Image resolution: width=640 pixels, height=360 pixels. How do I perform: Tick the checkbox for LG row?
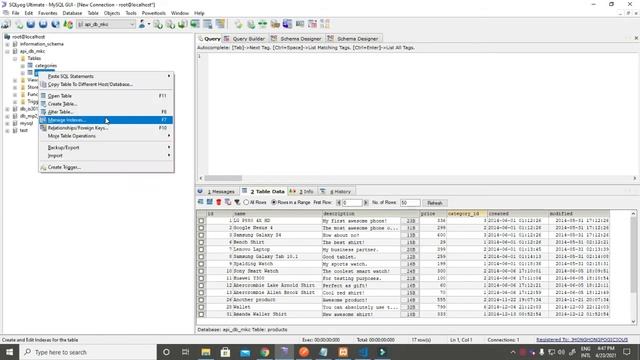pos(201,221)
